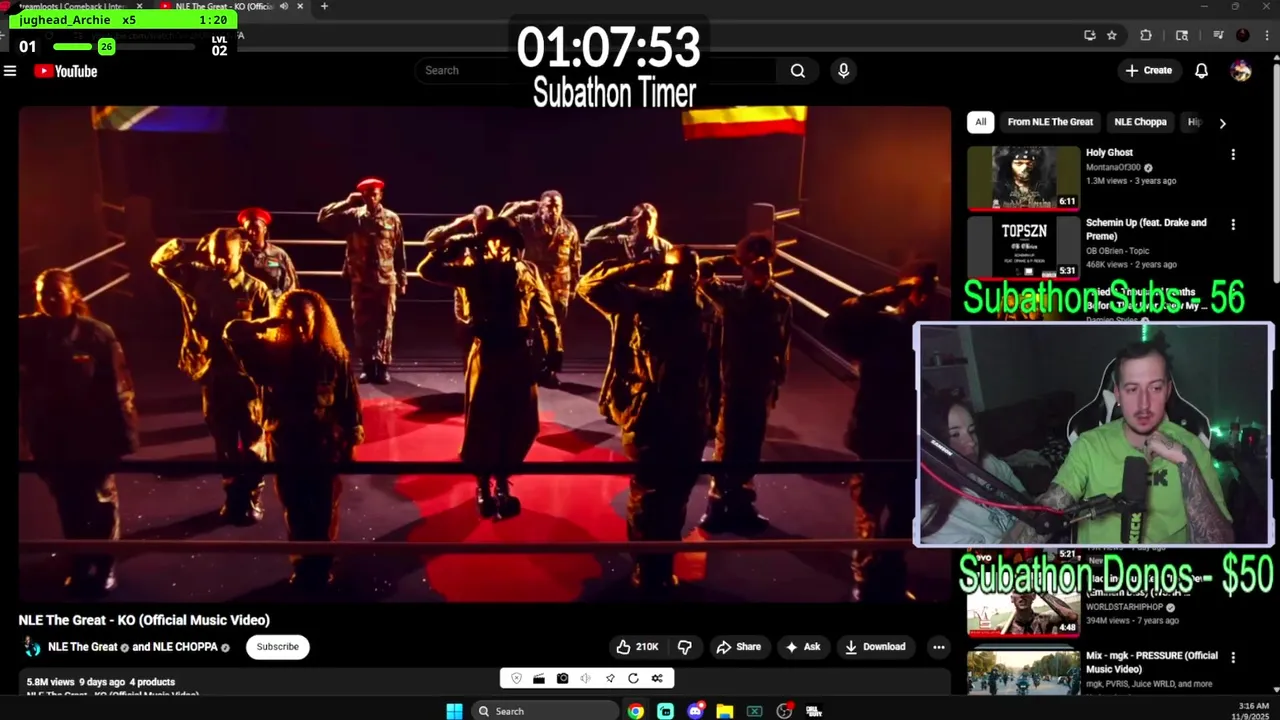Click into the YouTube search field
The image size is (1280, 720).
pyautogui.click(x=595, y=71)
